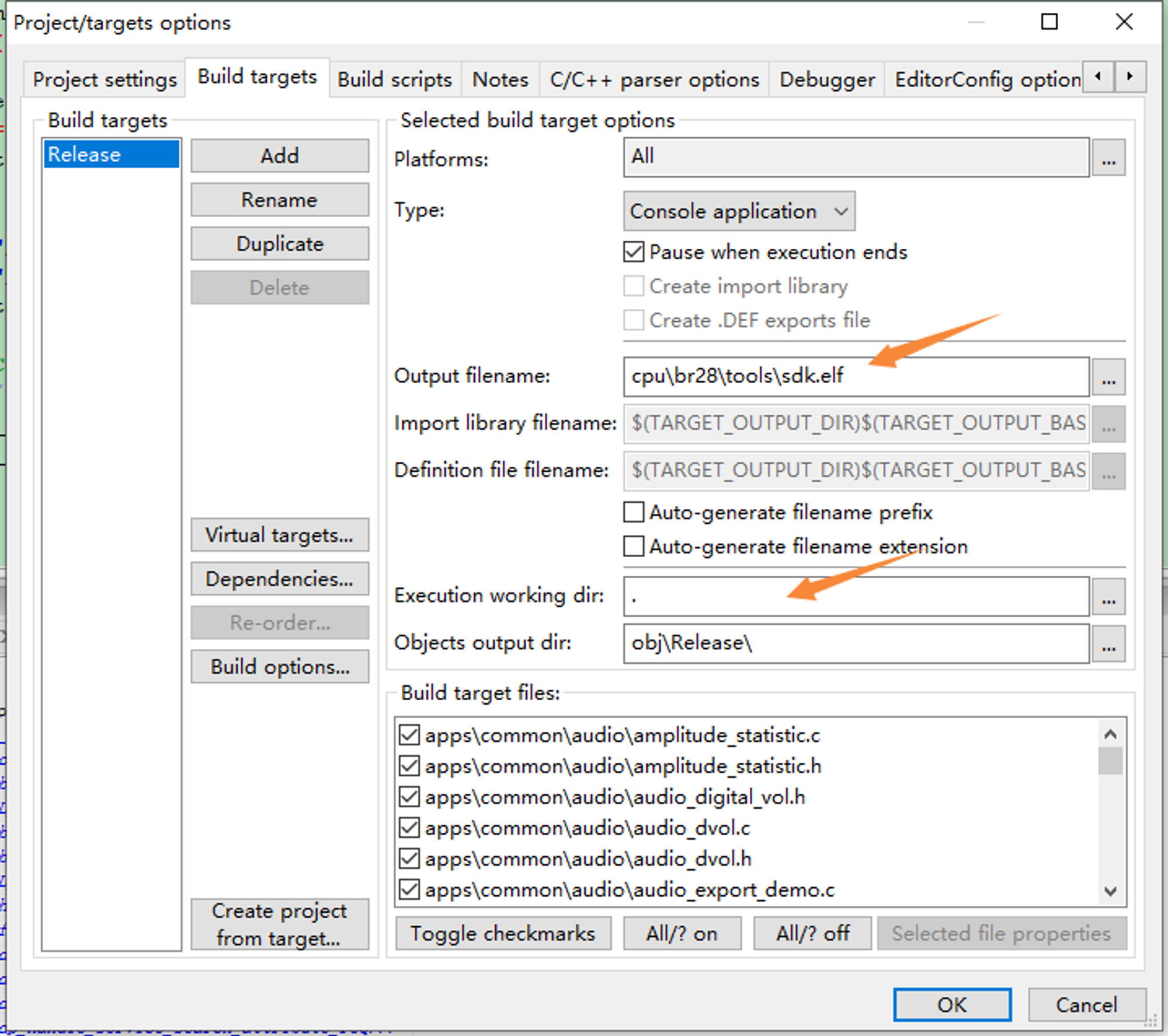Open Build options for the target

tap(280, 666)
